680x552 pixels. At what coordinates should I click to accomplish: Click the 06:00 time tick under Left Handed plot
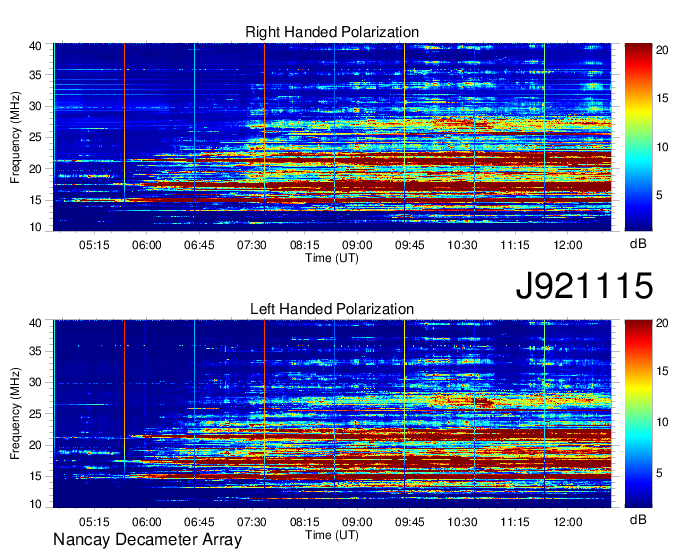147,522
